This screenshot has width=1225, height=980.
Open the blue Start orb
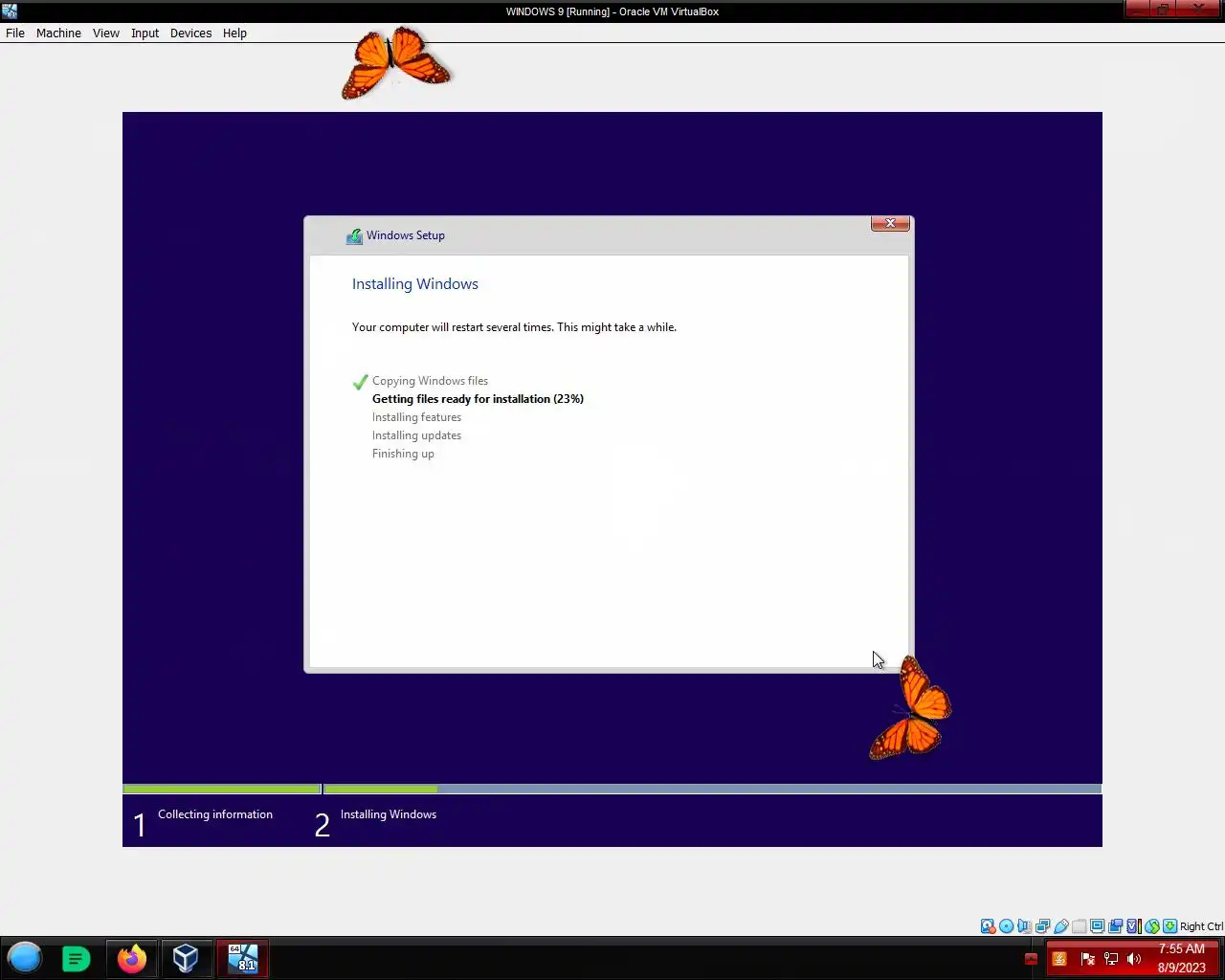[25, 958]
